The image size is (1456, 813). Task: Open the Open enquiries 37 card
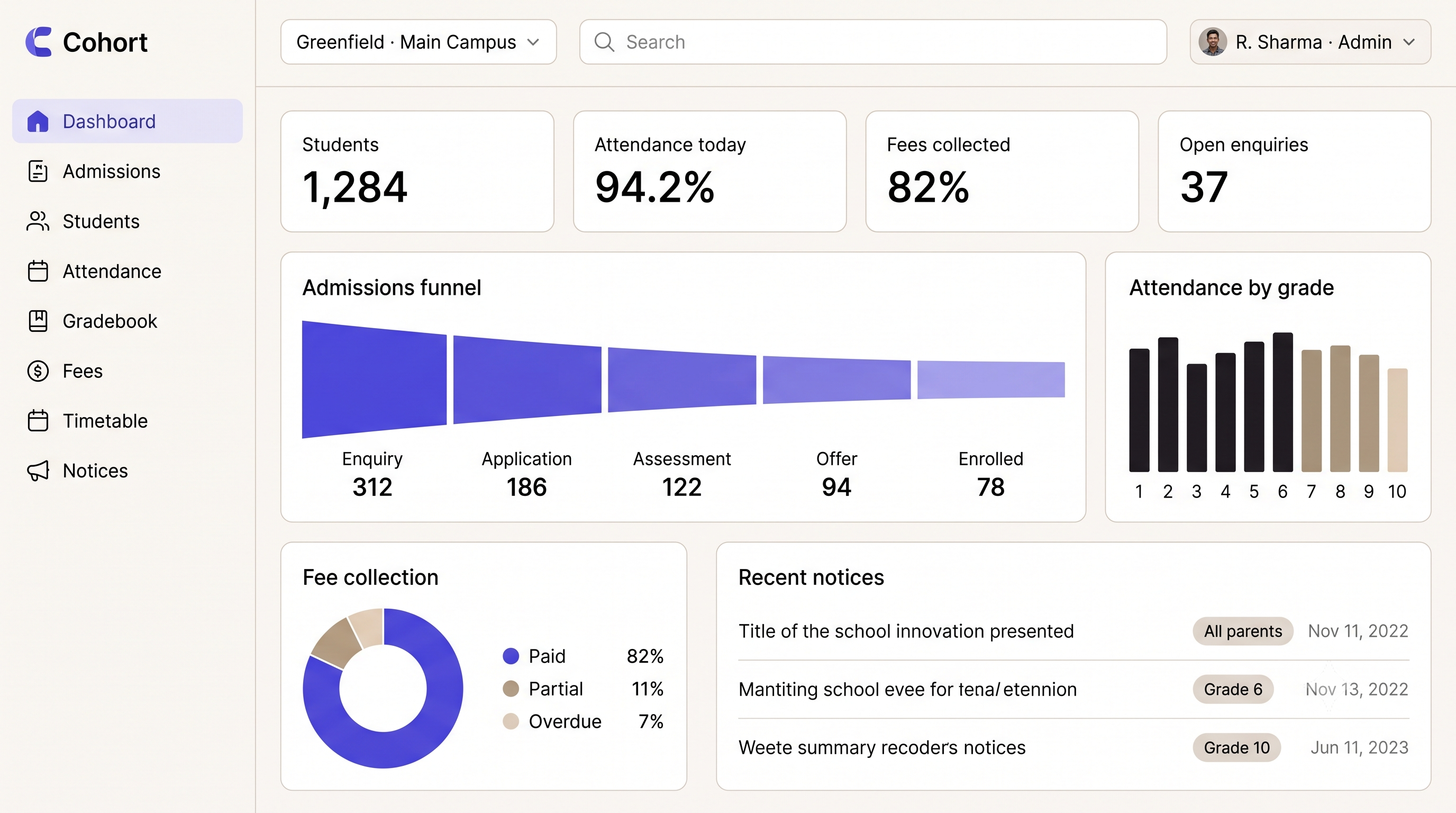coord(1294,171)
